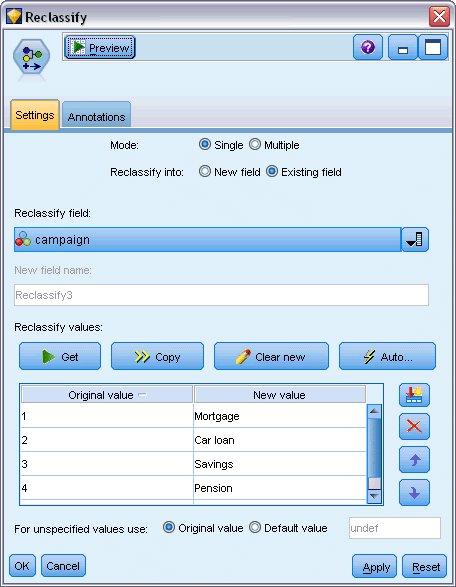Click the OK button
456x587 pixels.
coord(22,566)
